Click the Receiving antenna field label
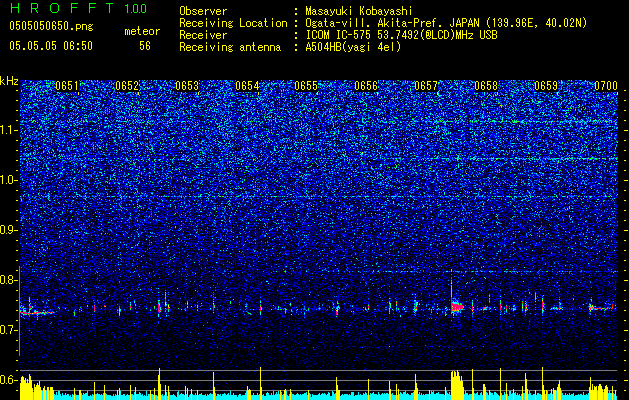The width and height of the screenshot is (629, 400). 230,48
